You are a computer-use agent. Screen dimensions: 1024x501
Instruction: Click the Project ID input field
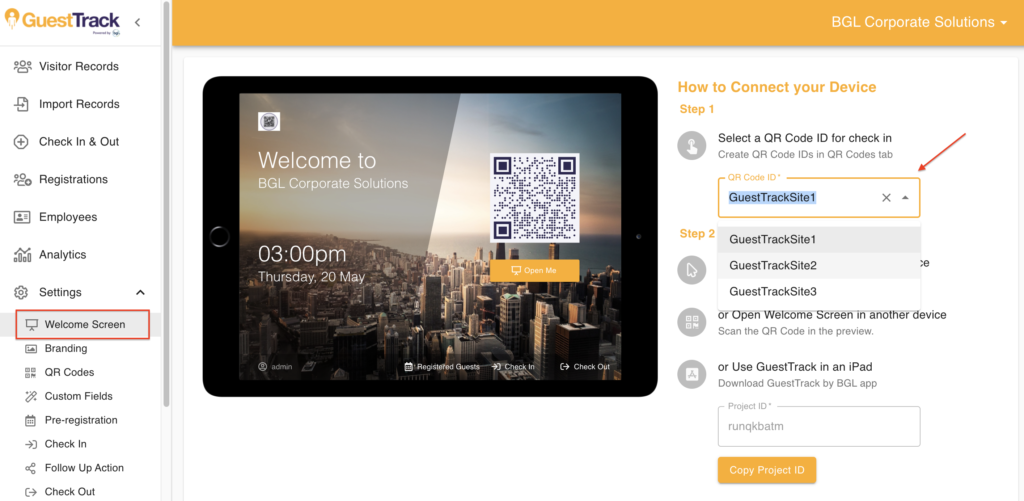pos(818,426)
